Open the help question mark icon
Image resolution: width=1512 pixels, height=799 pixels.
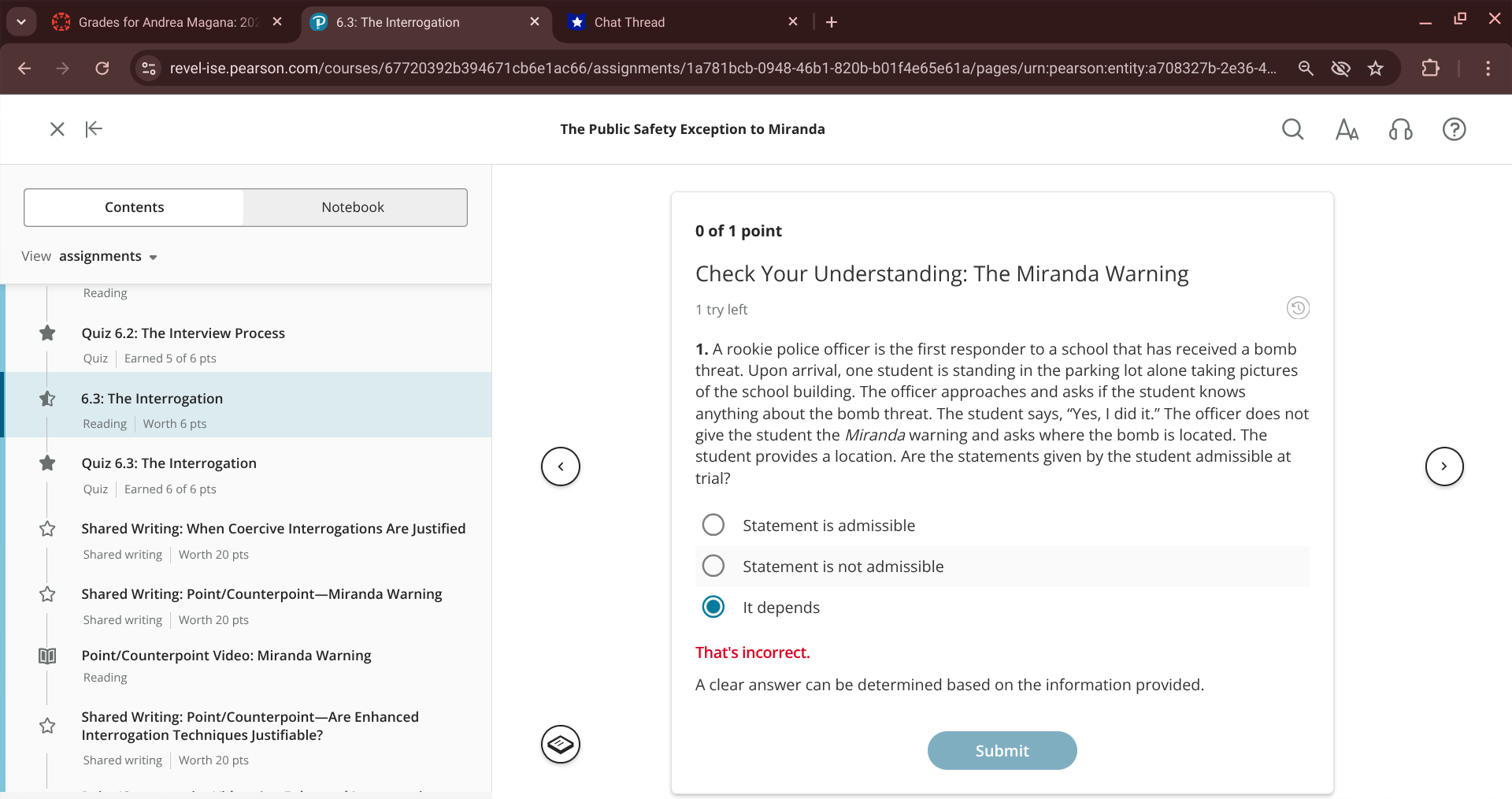click(x=1454, y=129)
